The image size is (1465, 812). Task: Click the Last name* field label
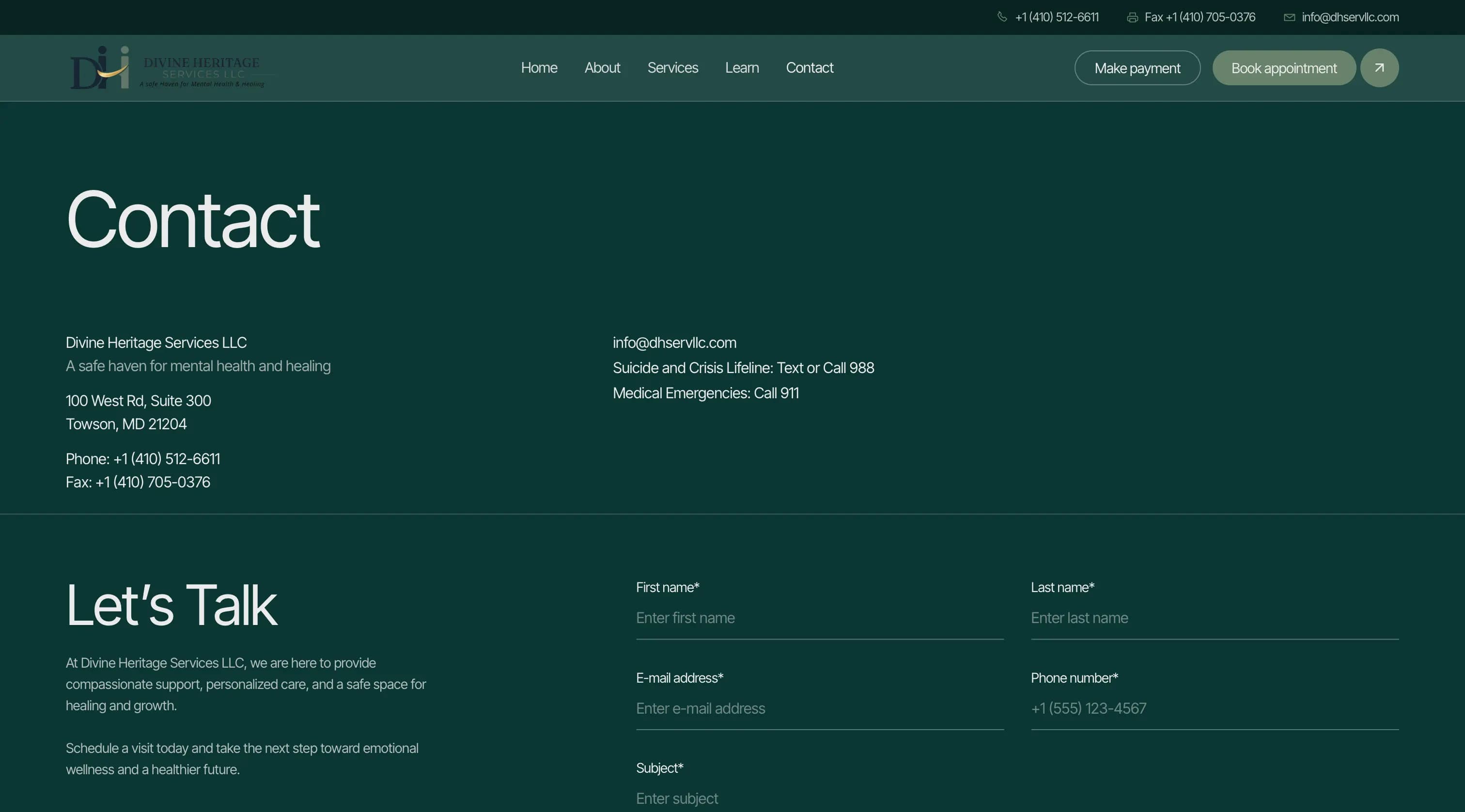(1062, 587)
